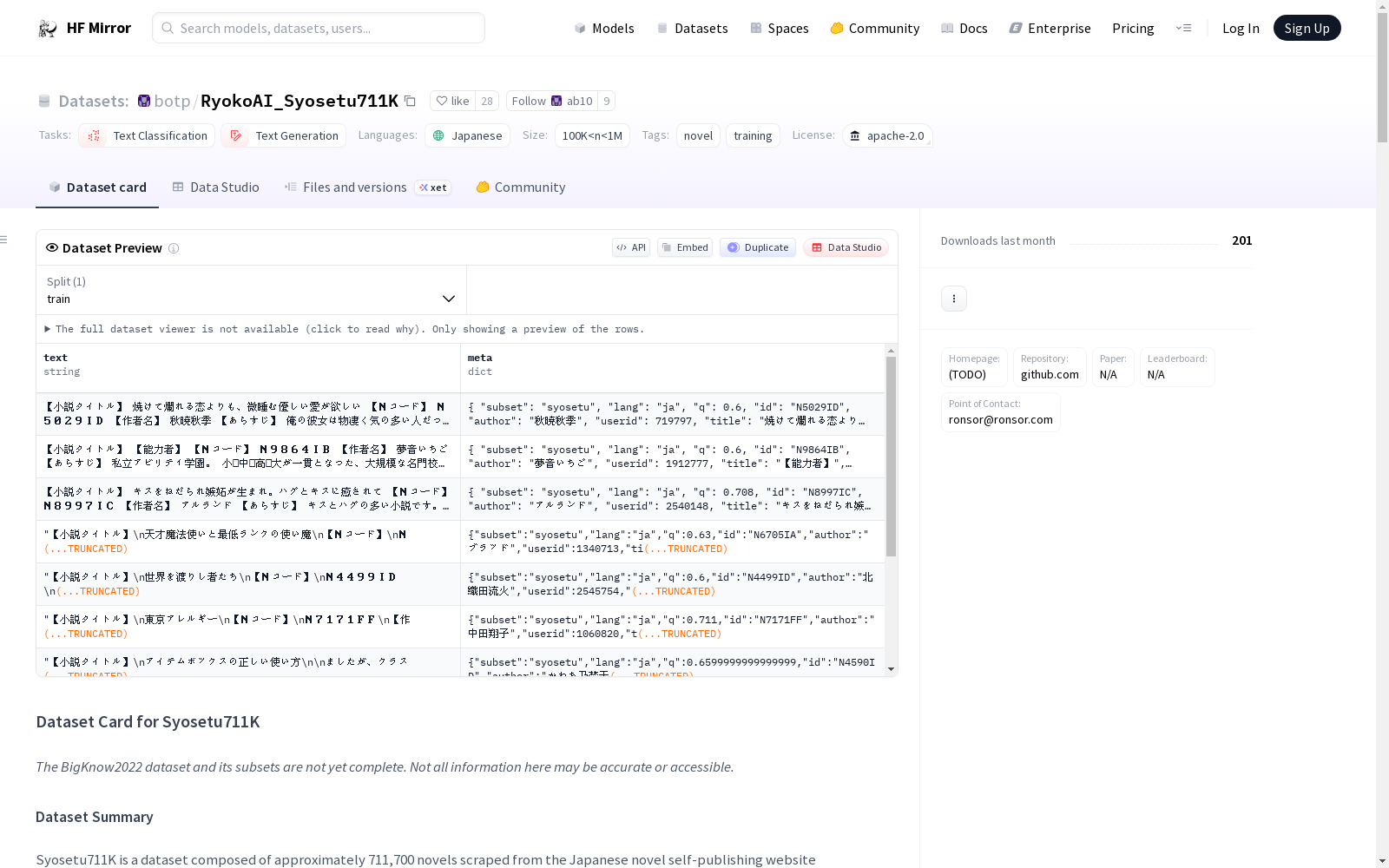Click the training tag
The height and width of the screenshot is (868, 1389).
tap(753, 135)
